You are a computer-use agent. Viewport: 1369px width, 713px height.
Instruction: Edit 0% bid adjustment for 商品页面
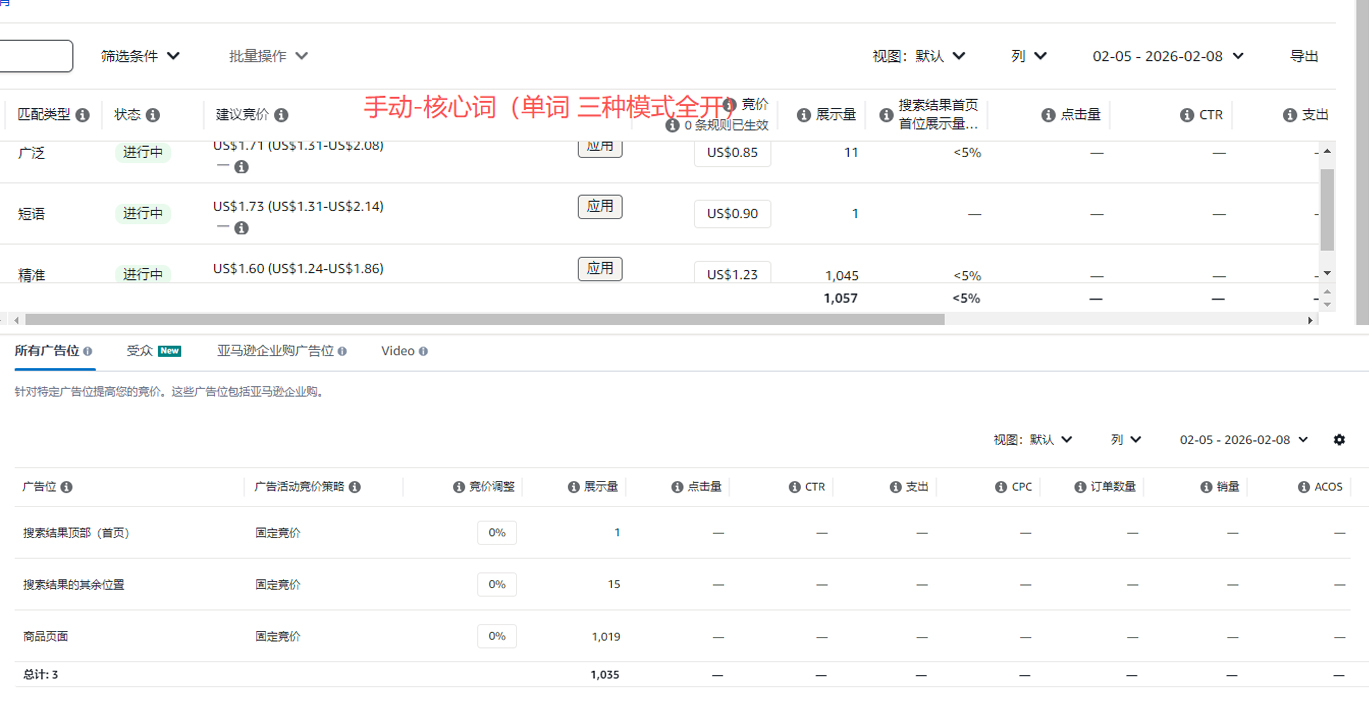(497, 636)
